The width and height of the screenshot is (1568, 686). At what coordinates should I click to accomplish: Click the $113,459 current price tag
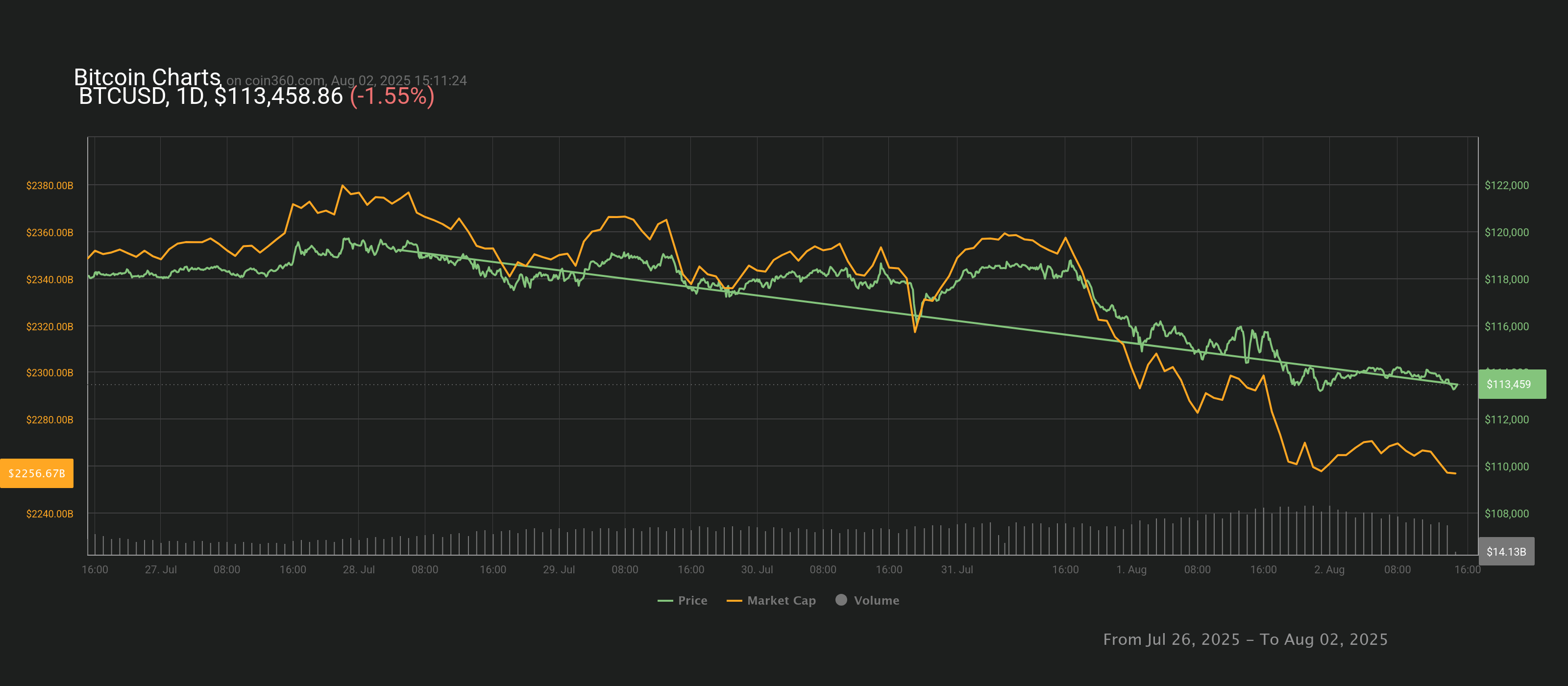click(x=1512, y=384)
